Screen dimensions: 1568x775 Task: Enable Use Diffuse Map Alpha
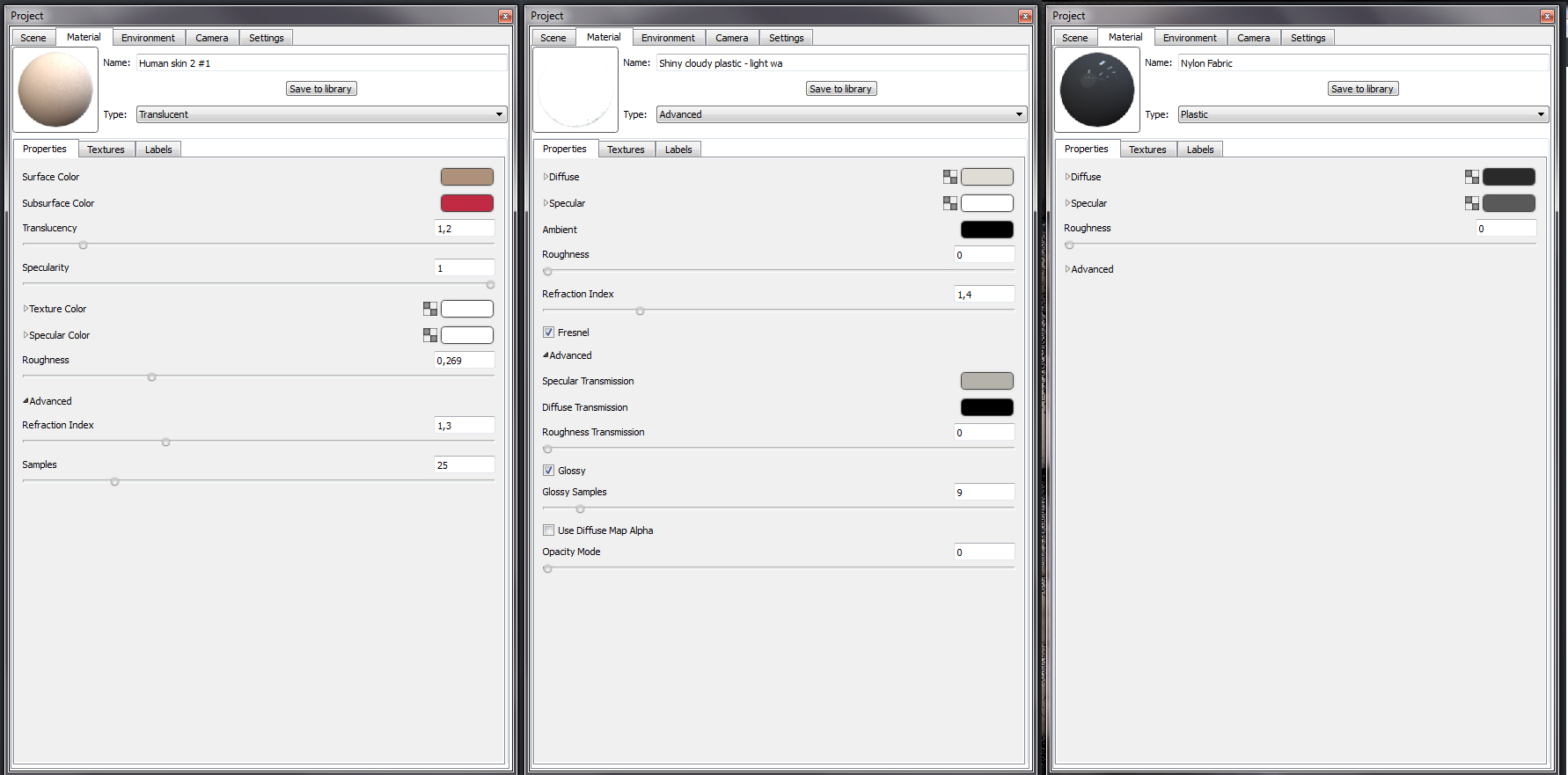(x=549, y=530)
